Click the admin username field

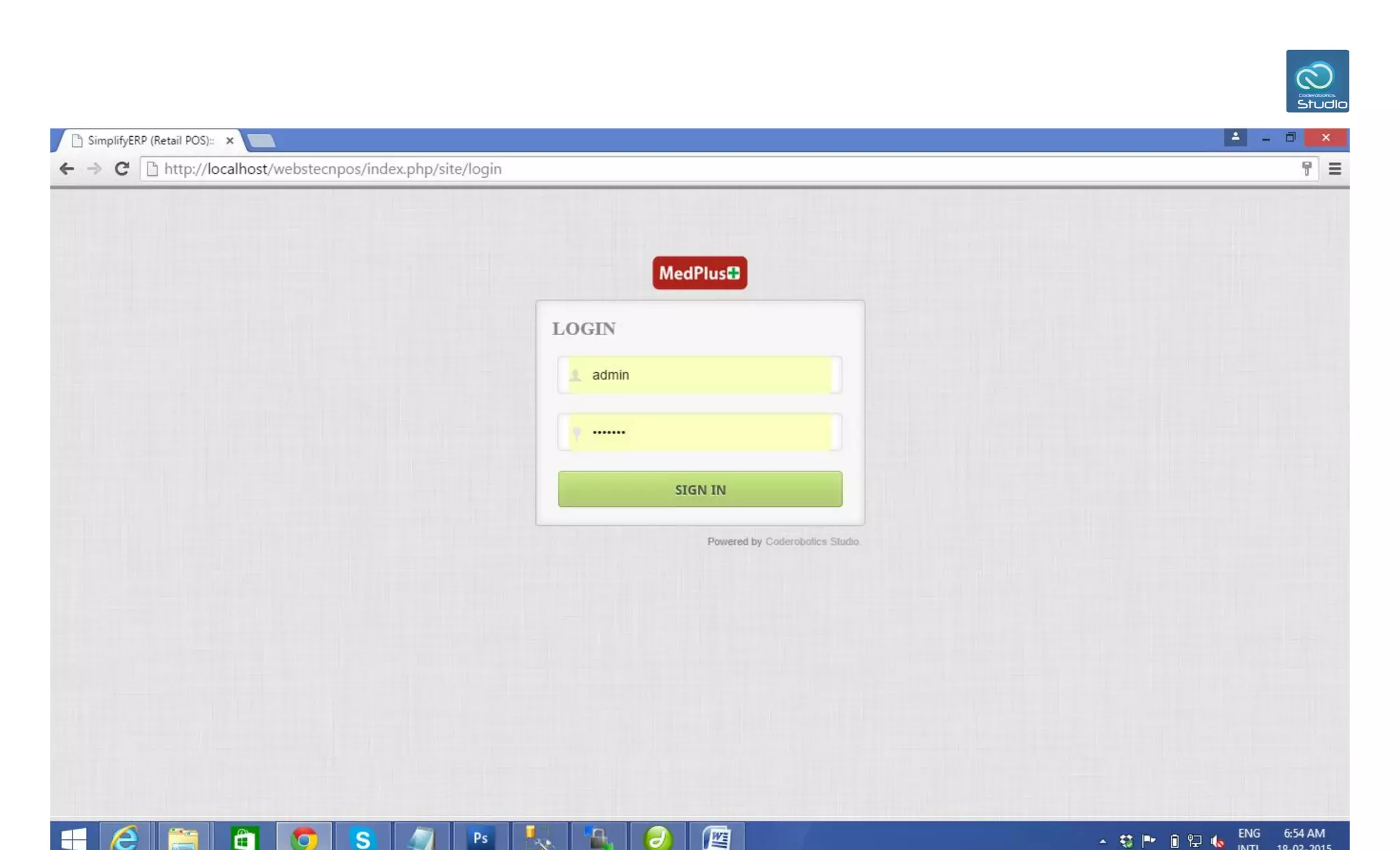[x=699, y=375]
